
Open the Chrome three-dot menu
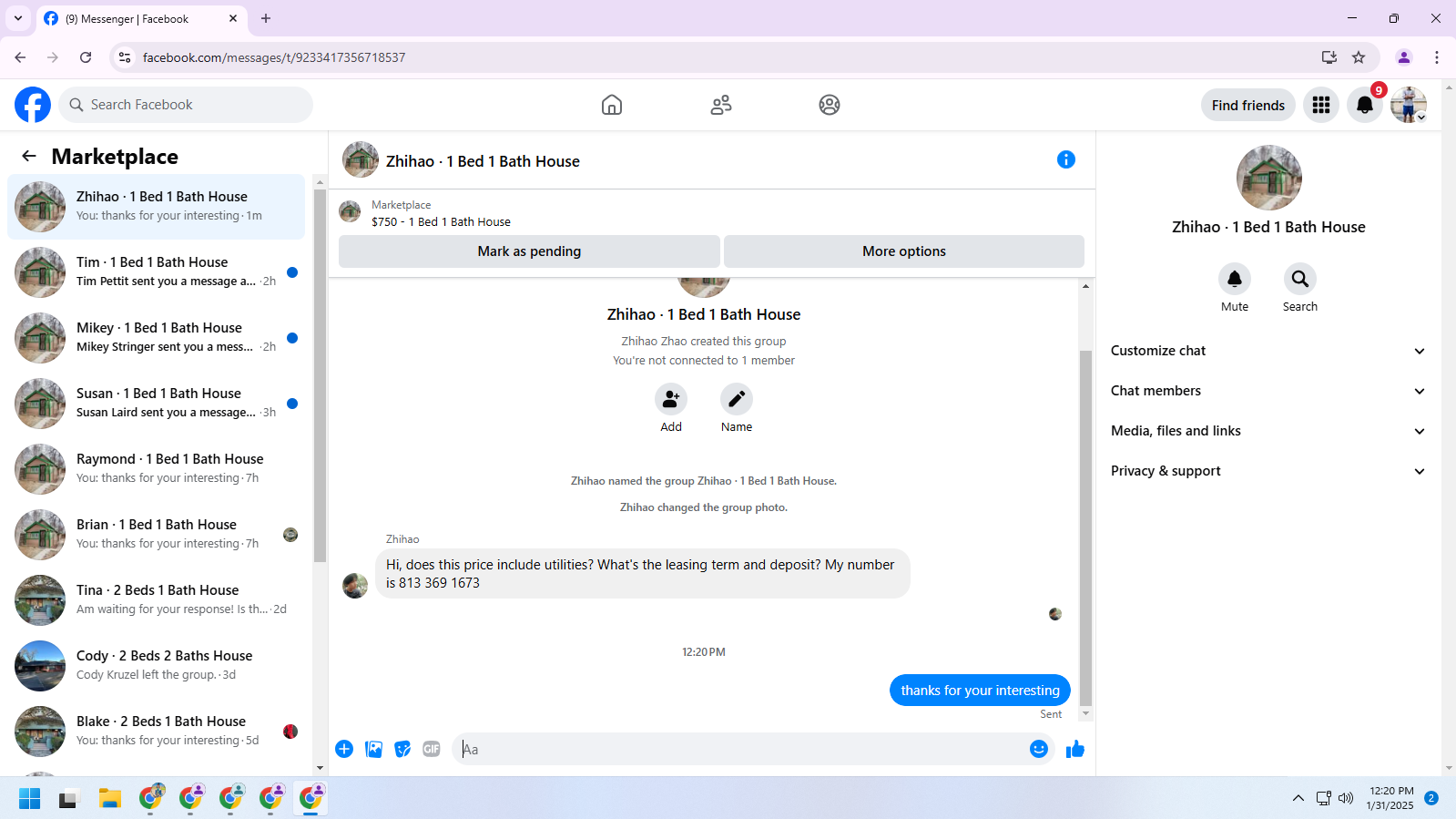(1437, 57)
